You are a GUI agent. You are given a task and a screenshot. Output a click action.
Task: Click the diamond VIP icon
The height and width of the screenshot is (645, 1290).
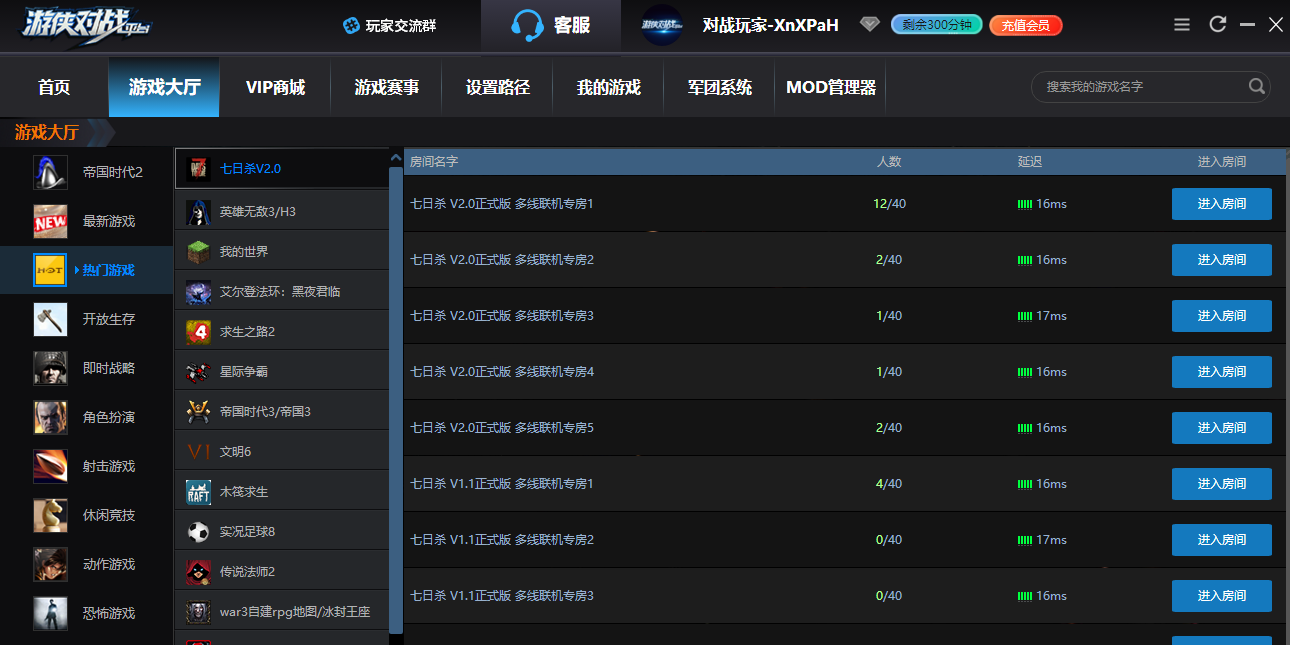869,24
